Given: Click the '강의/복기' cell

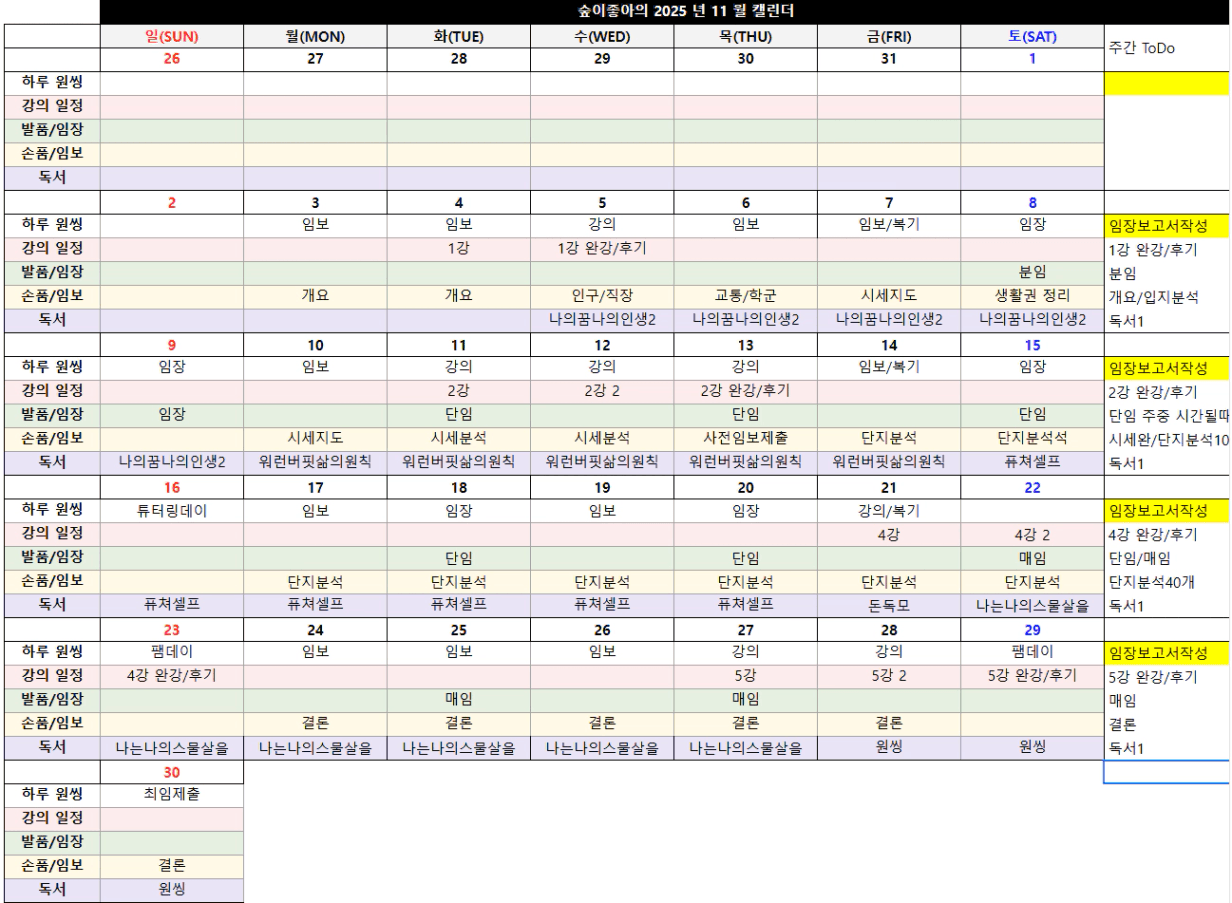Looking at the screenshot, I should pyautogui.click(x=889, y=511).
